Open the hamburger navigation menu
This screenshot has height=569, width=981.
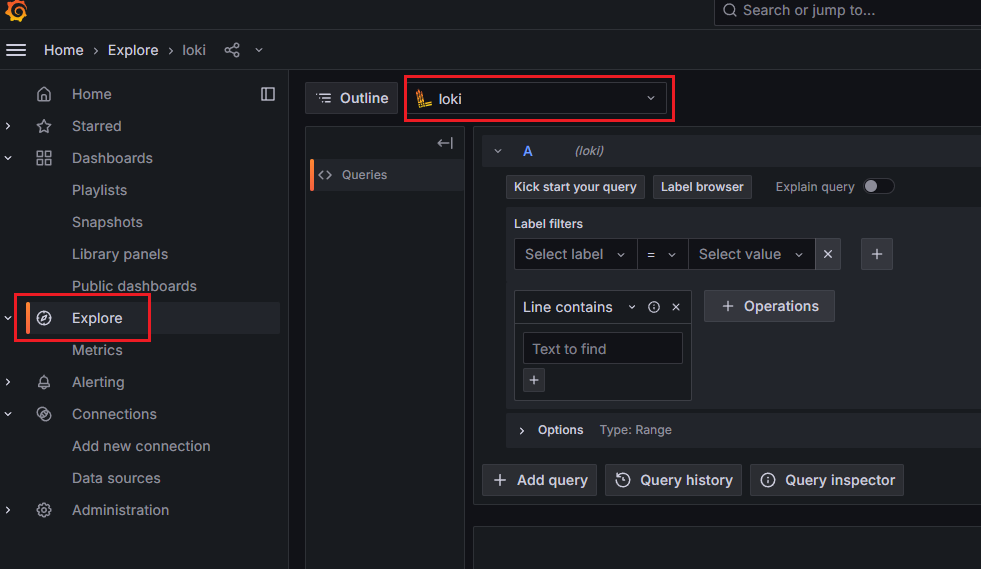pyautogui.click(x=16, y=50)
